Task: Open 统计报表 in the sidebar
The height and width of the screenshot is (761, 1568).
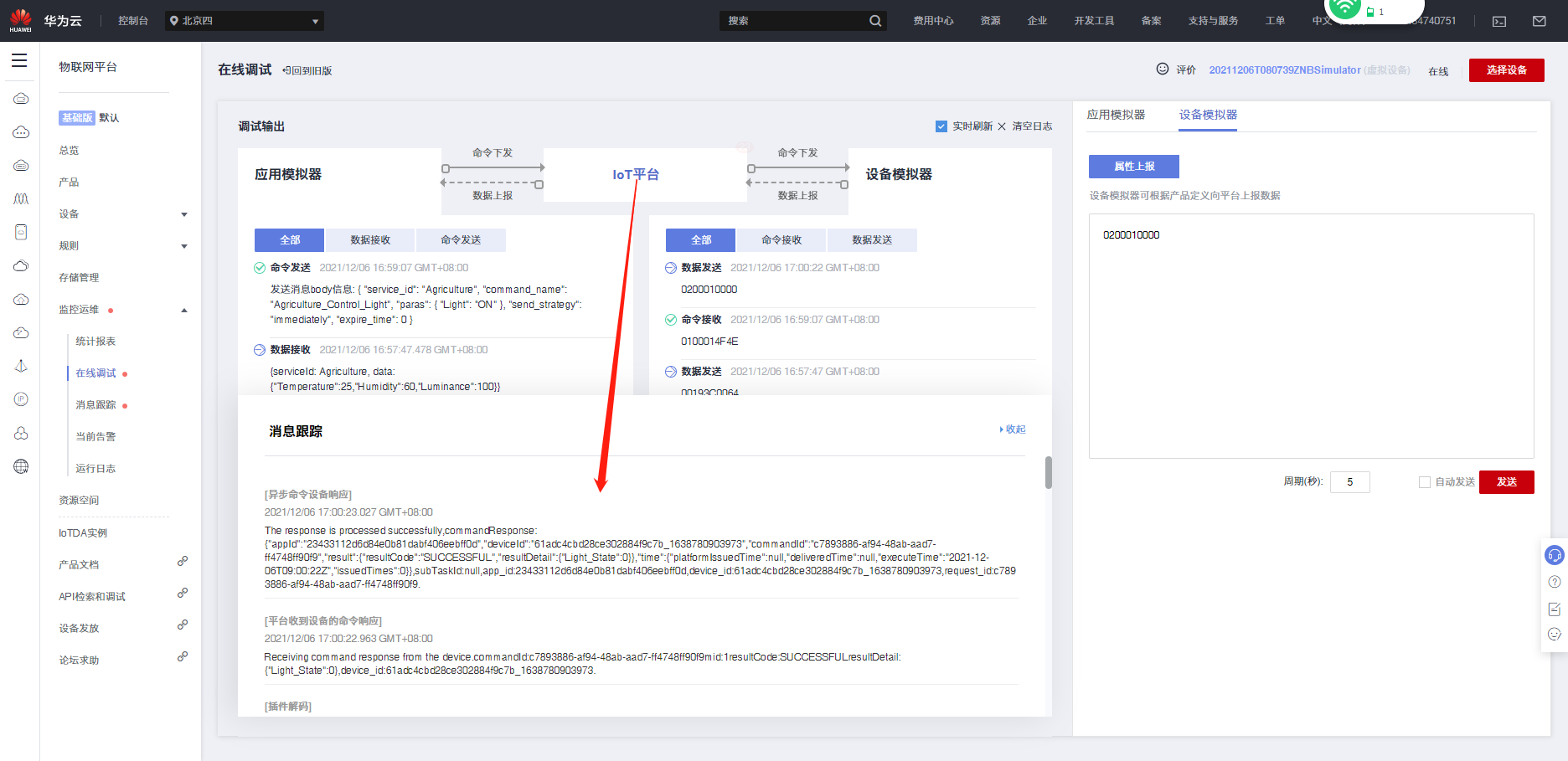Action: (96, 342)
